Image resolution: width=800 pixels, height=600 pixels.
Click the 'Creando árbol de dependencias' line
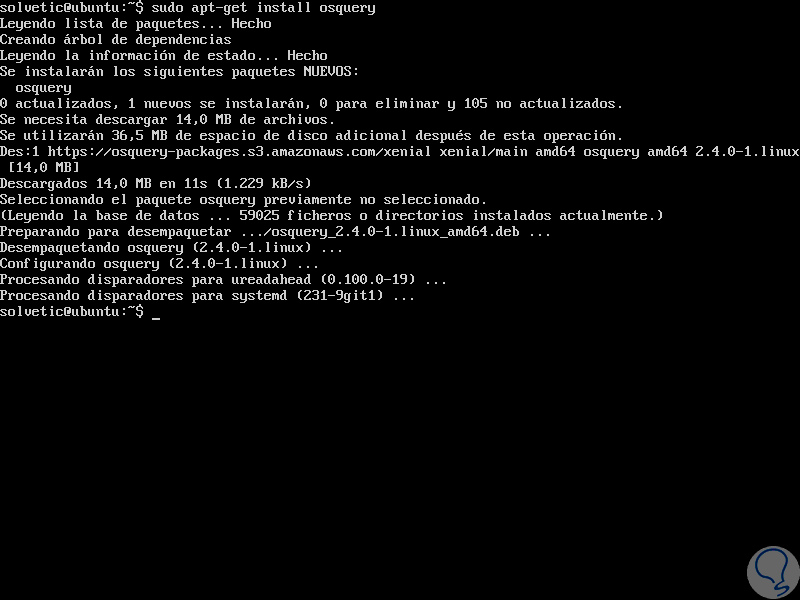[x=116, y=39]
